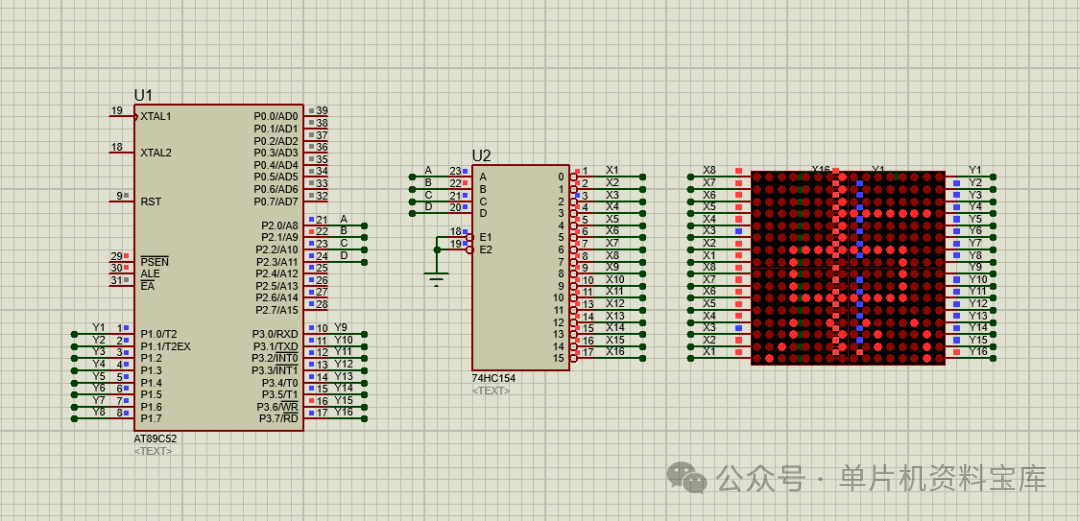Select the XTAL2 pin on U1
Image resolution: width=1080 pixels, height=521 pixels.
pos(156,153)
